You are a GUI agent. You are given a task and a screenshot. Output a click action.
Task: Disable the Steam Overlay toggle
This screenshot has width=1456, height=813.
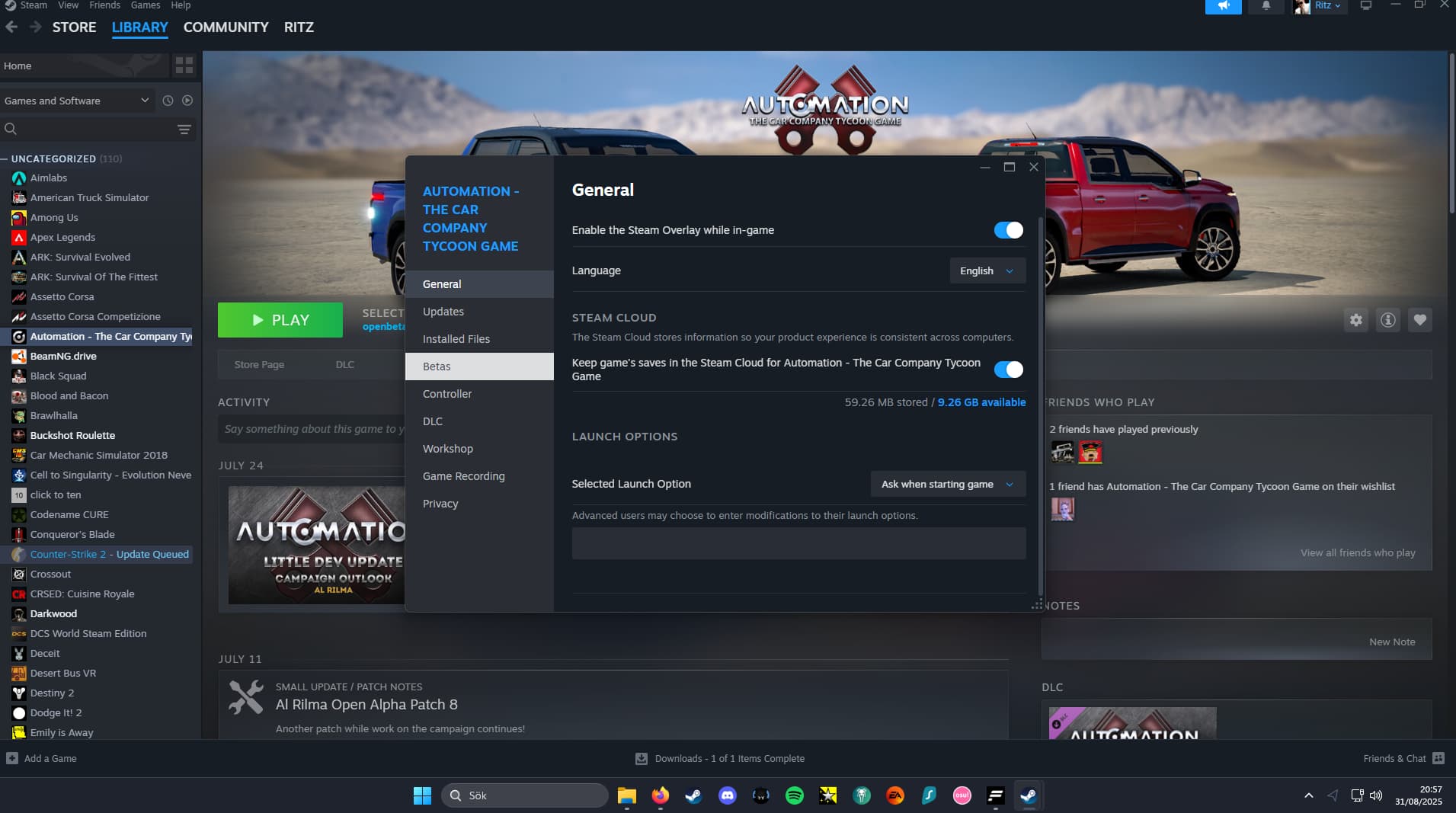pos(1008,230)
